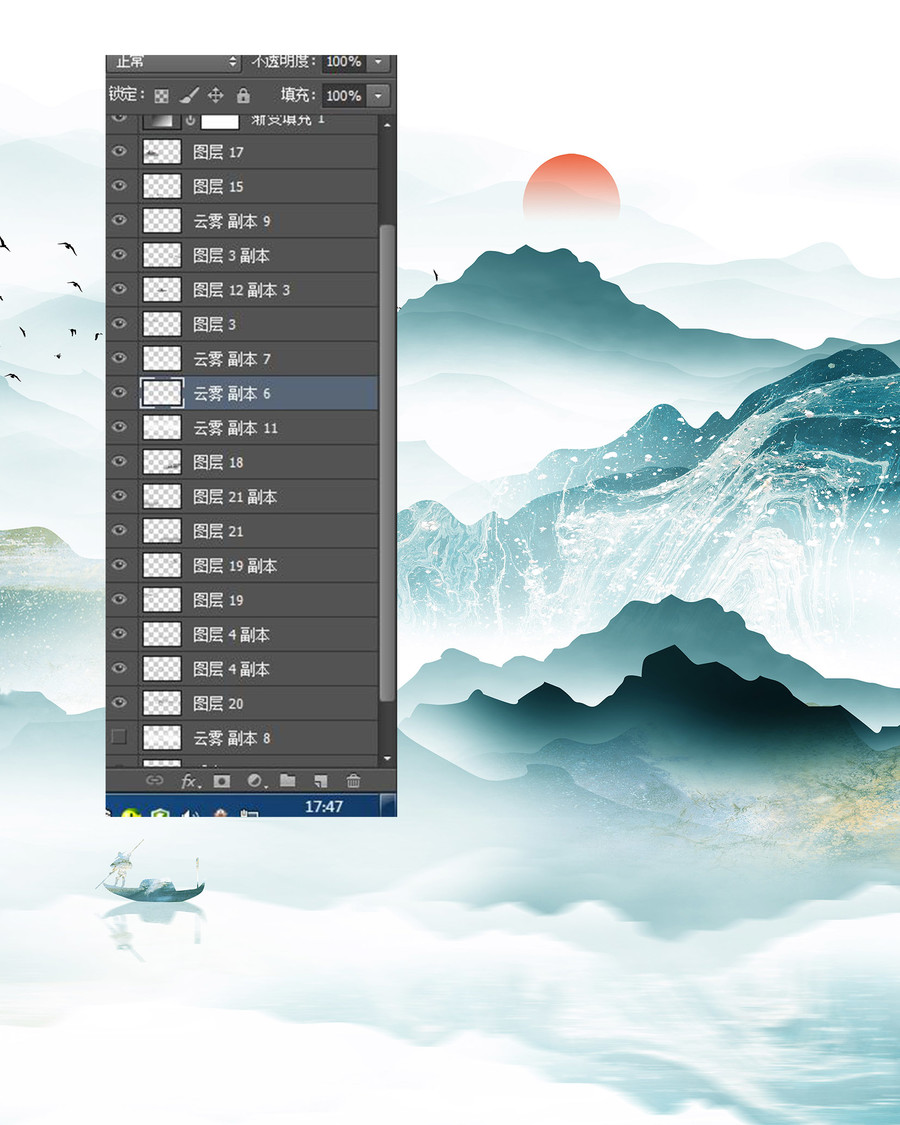The image size is (900, 1125).
Task: Click thumbnail of 图层 12 副本 3
Action: pyautogui.click(x=161, y=290)
